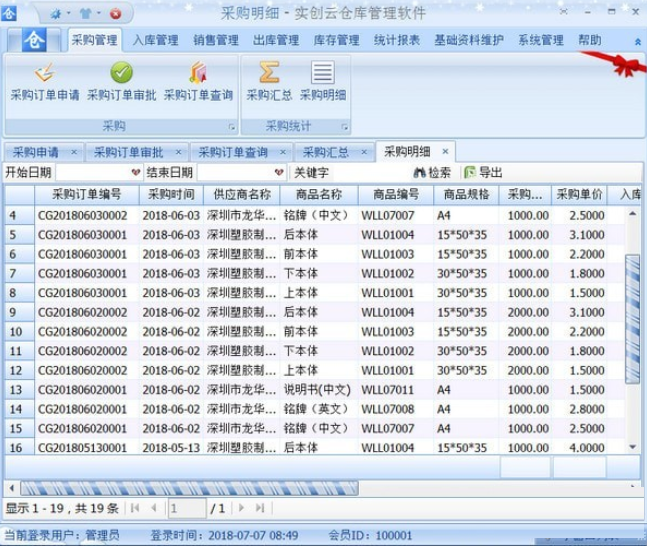Switch to 采购管理 ribbon tab
Viewport: 647px width, 546px height.
click(94, 40)
